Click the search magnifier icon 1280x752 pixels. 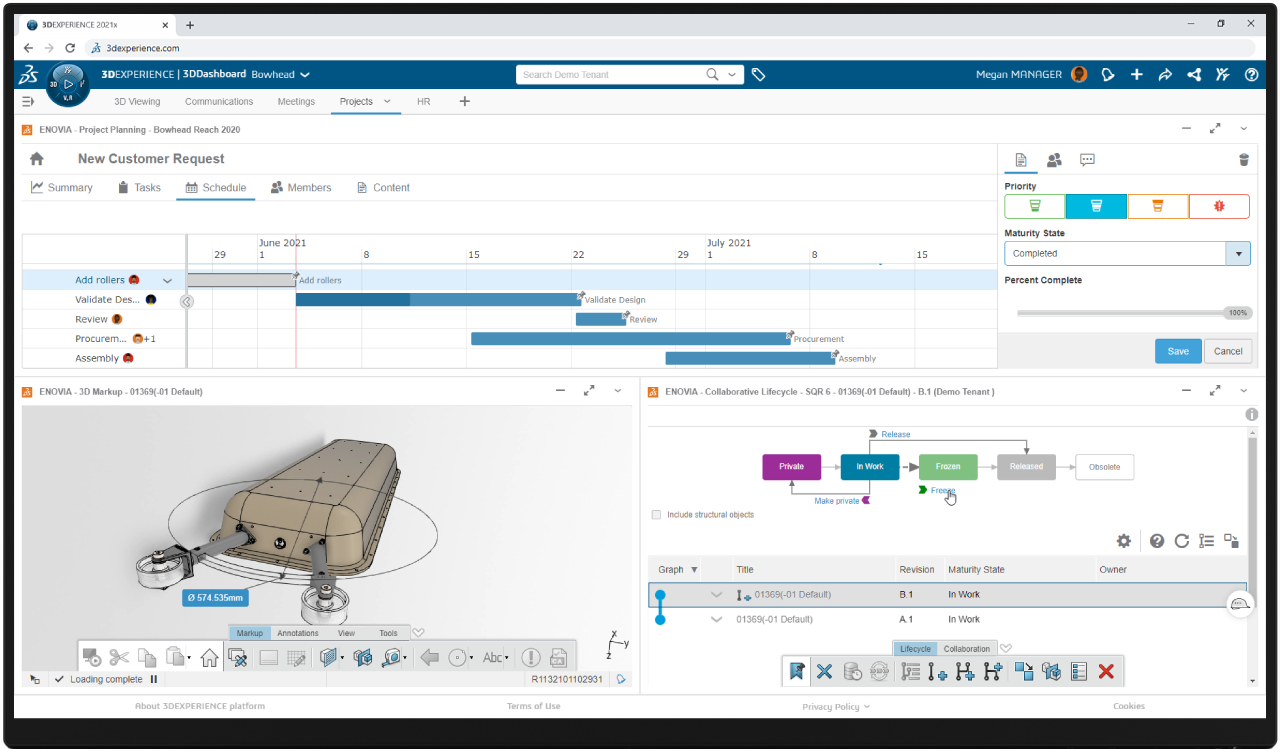[713, 74]
